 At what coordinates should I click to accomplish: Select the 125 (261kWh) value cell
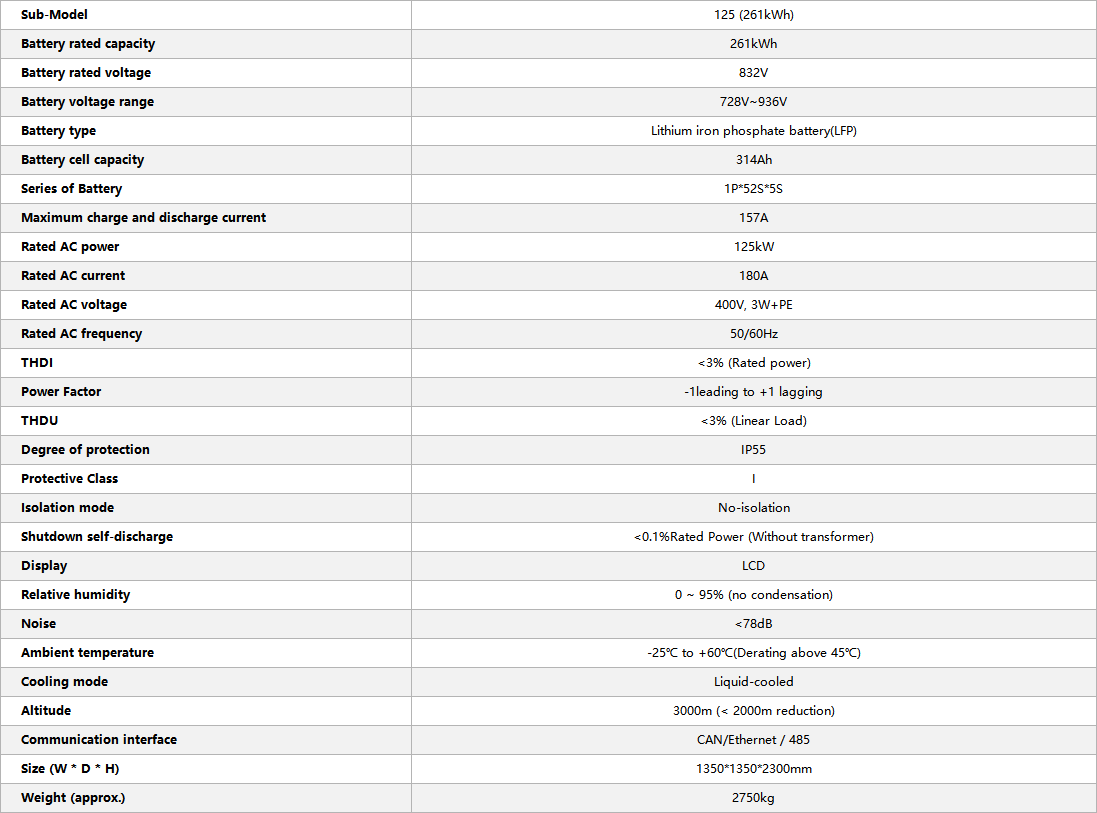tap(753, 15)
